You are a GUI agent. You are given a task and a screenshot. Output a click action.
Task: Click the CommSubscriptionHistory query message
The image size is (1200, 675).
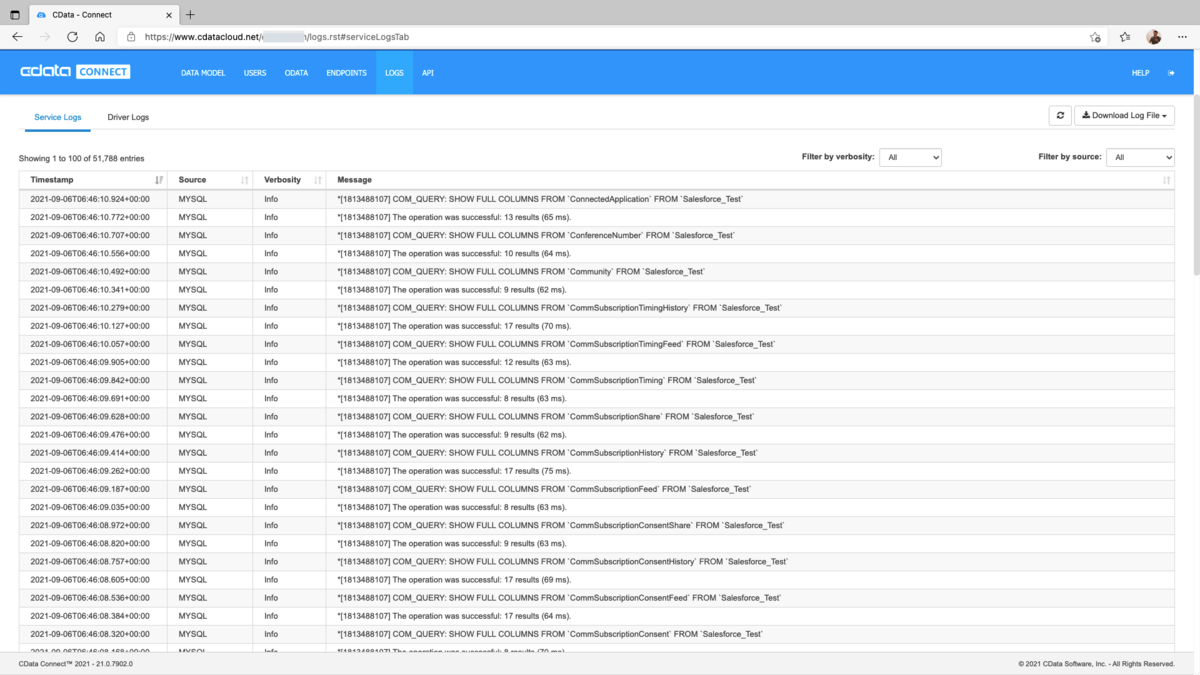pyautogui.click(x=547, y=453)
